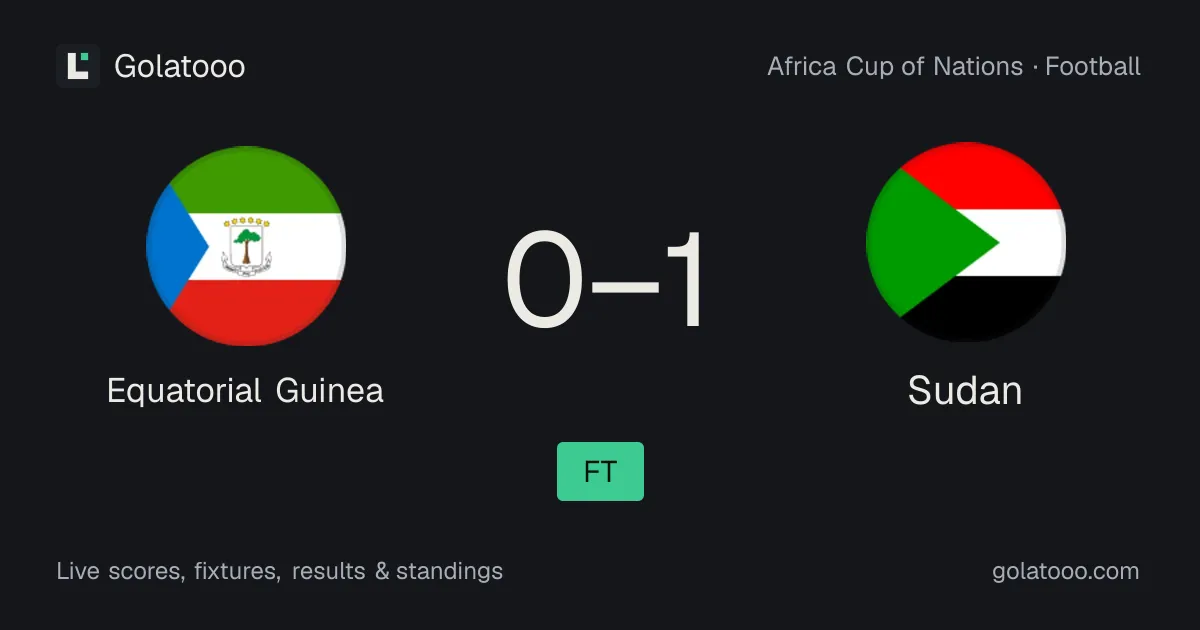Viewport: 1200px width, 630px height.
Task: Open the Sudan team name
Action: [x=965, y=390]
